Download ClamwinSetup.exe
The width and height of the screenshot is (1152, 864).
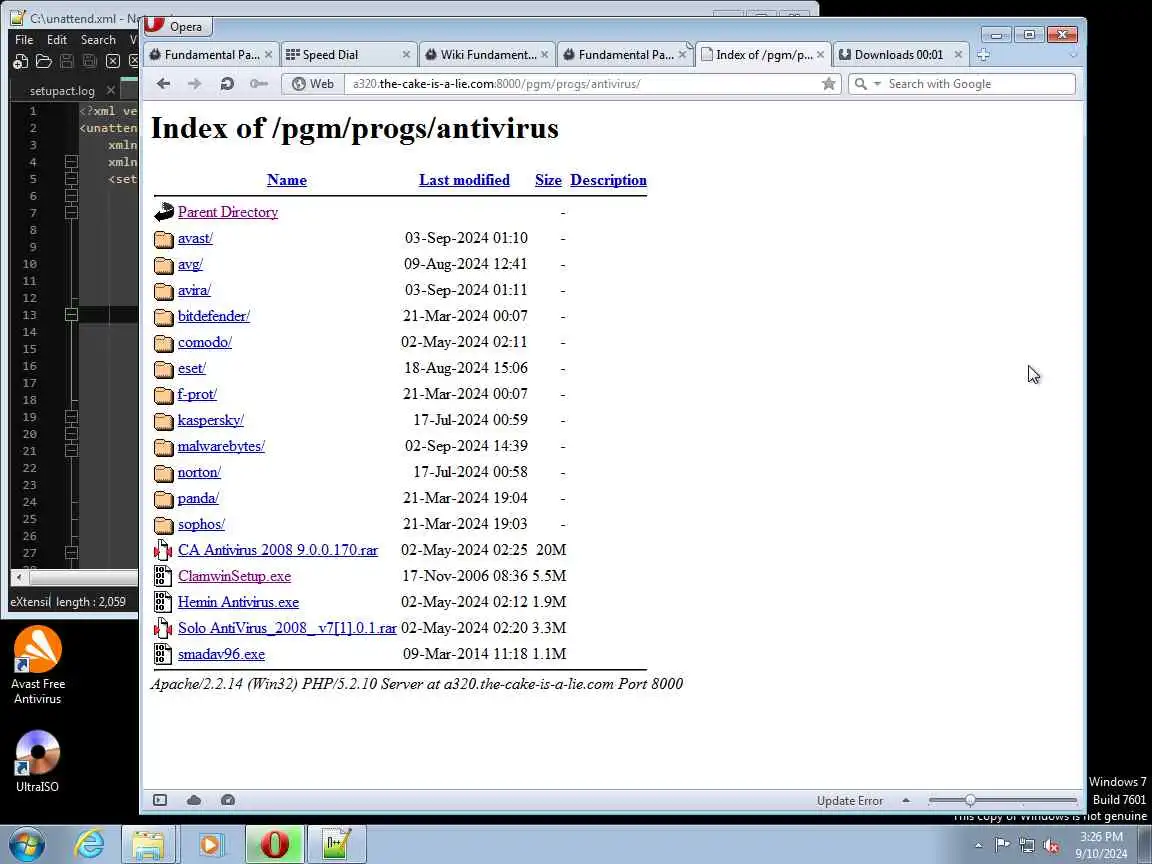tap(234, 576)
